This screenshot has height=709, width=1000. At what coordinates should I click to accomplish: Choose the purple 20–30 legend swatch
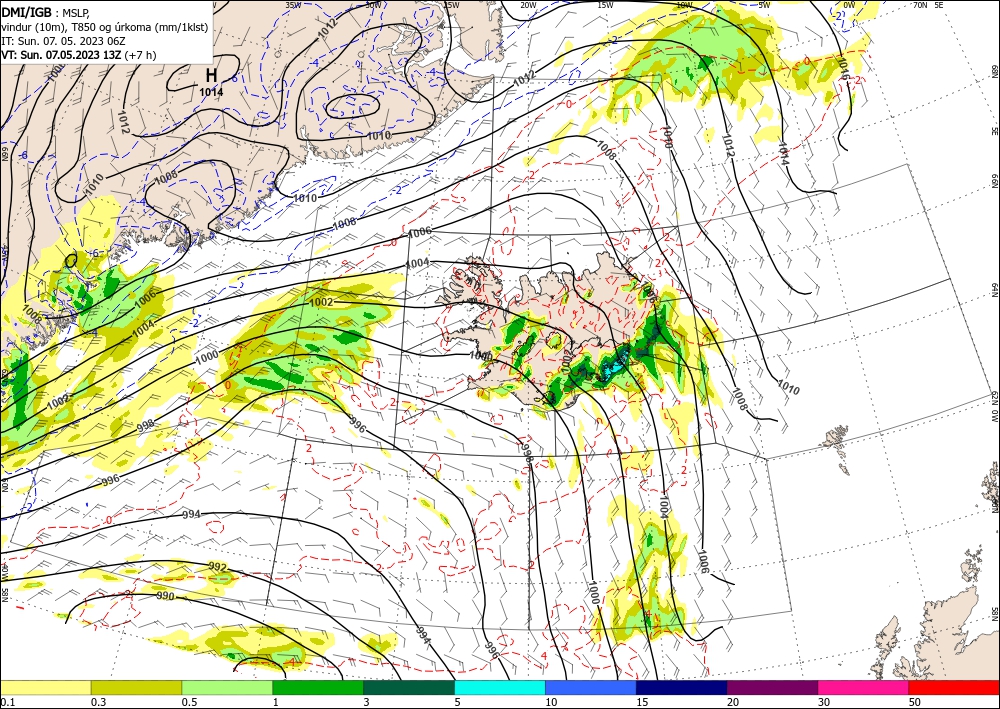coord(772,687)
